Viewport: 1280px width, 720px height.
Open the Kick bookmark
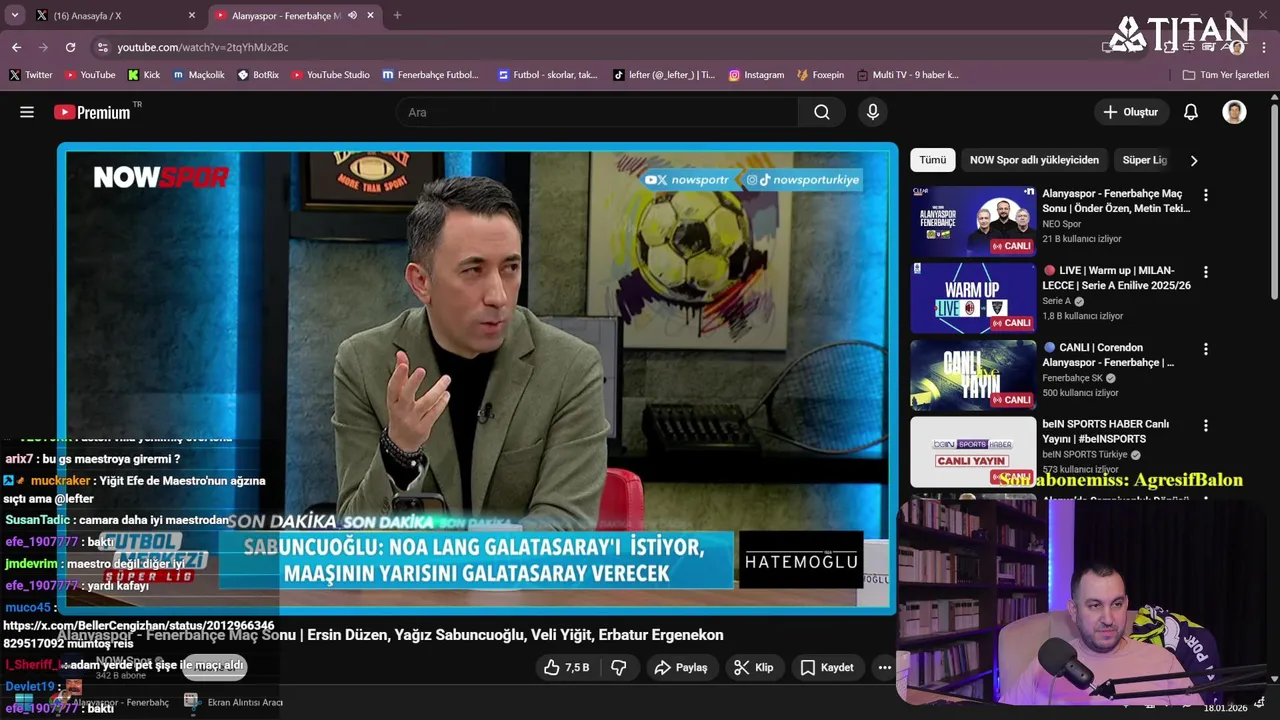[144, 75]
